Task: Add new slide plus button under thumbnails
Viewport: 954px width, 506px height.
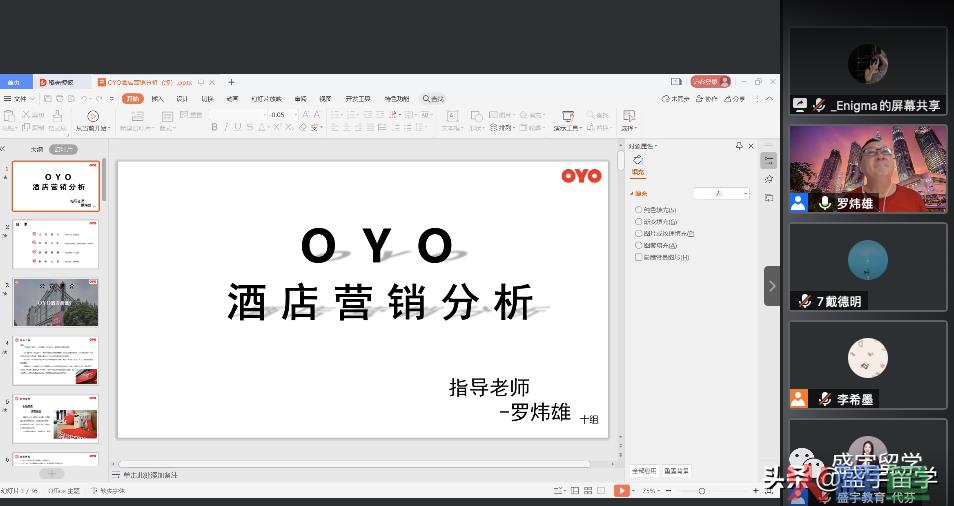Action: click(x=52, y=473)
